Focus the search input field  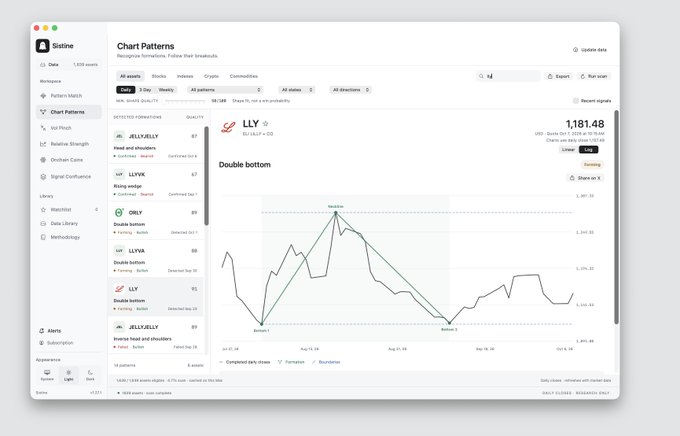tap(508, 76)
